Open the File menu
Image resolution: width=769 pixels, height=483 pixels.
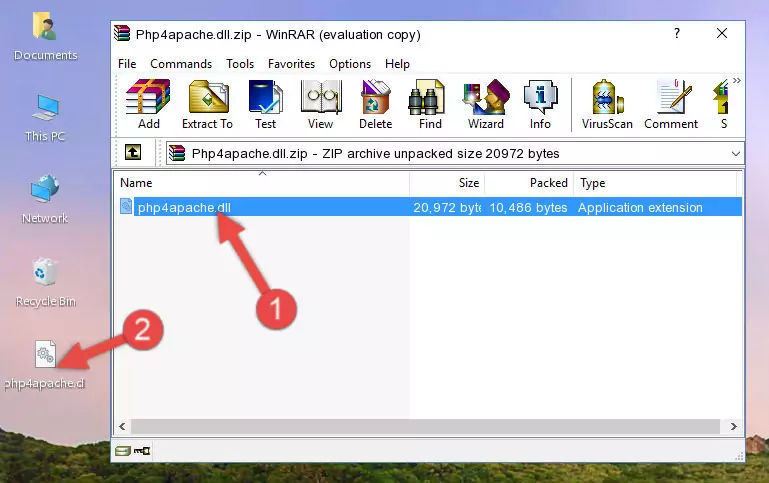point(127,64)
